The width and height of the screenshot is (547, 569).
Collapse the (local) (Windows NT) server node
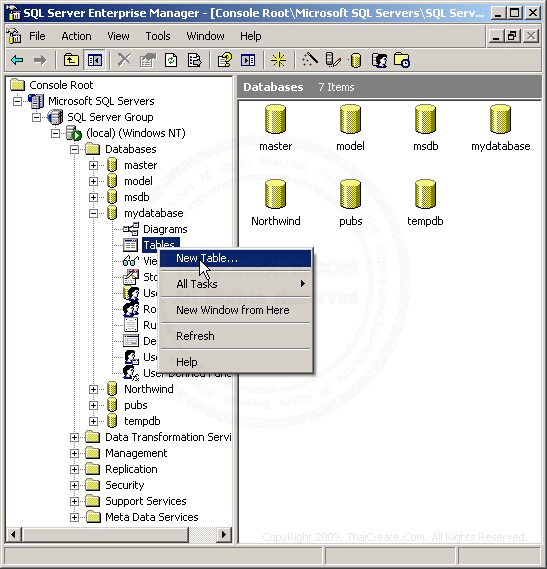(55, 133)
